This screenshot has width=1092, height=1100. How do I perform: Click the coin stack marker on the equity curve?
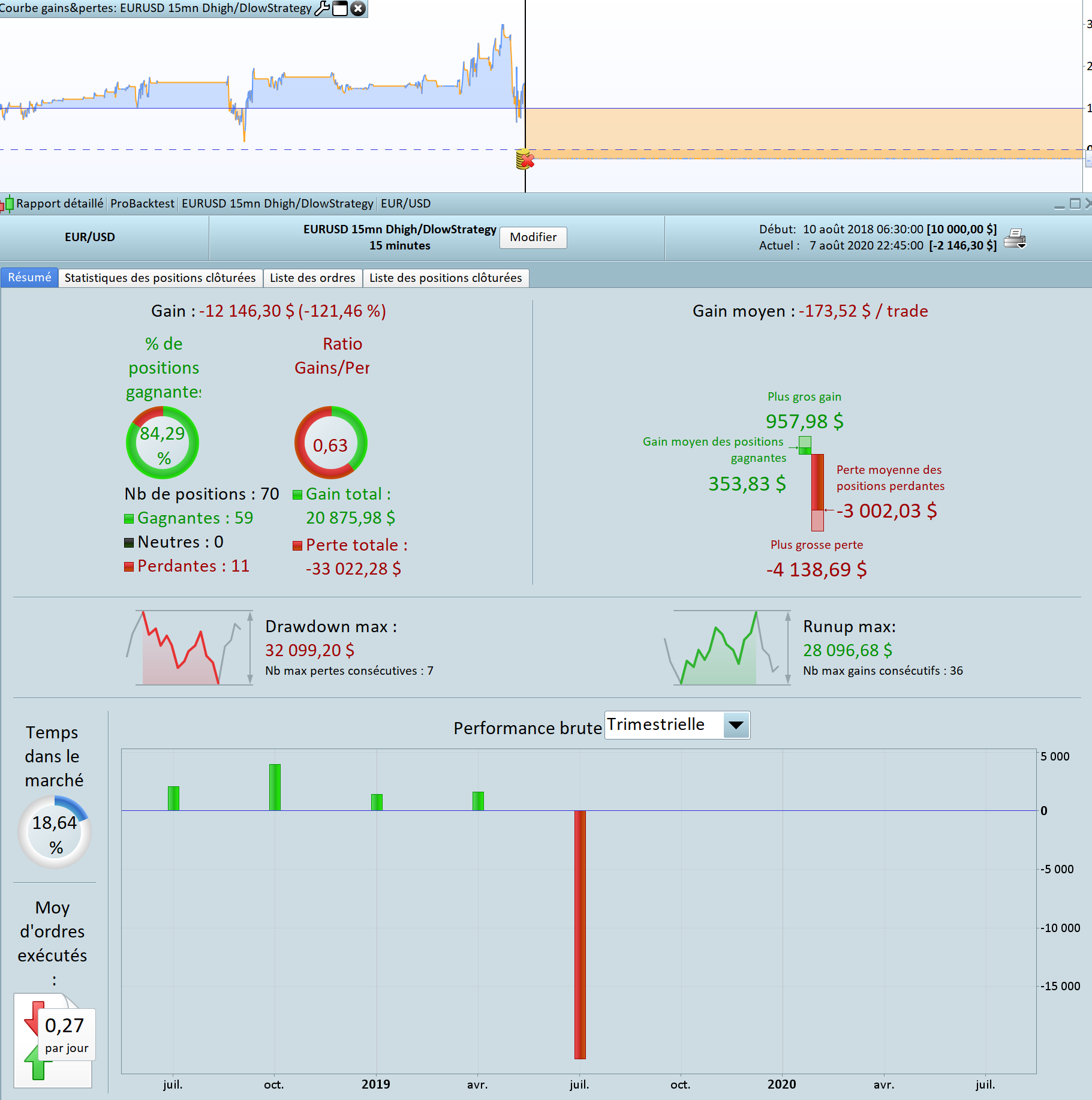[525, 159]
